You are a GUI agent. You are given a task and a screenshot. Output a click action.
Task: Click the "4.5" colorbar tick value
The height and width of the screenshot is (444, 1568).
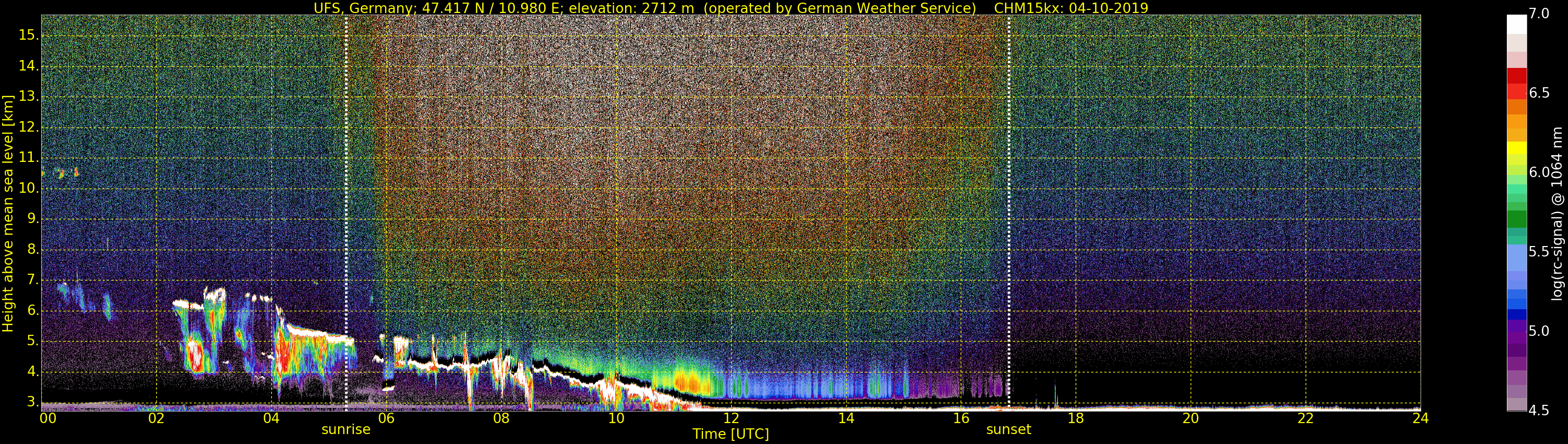tap(1539, 411)
